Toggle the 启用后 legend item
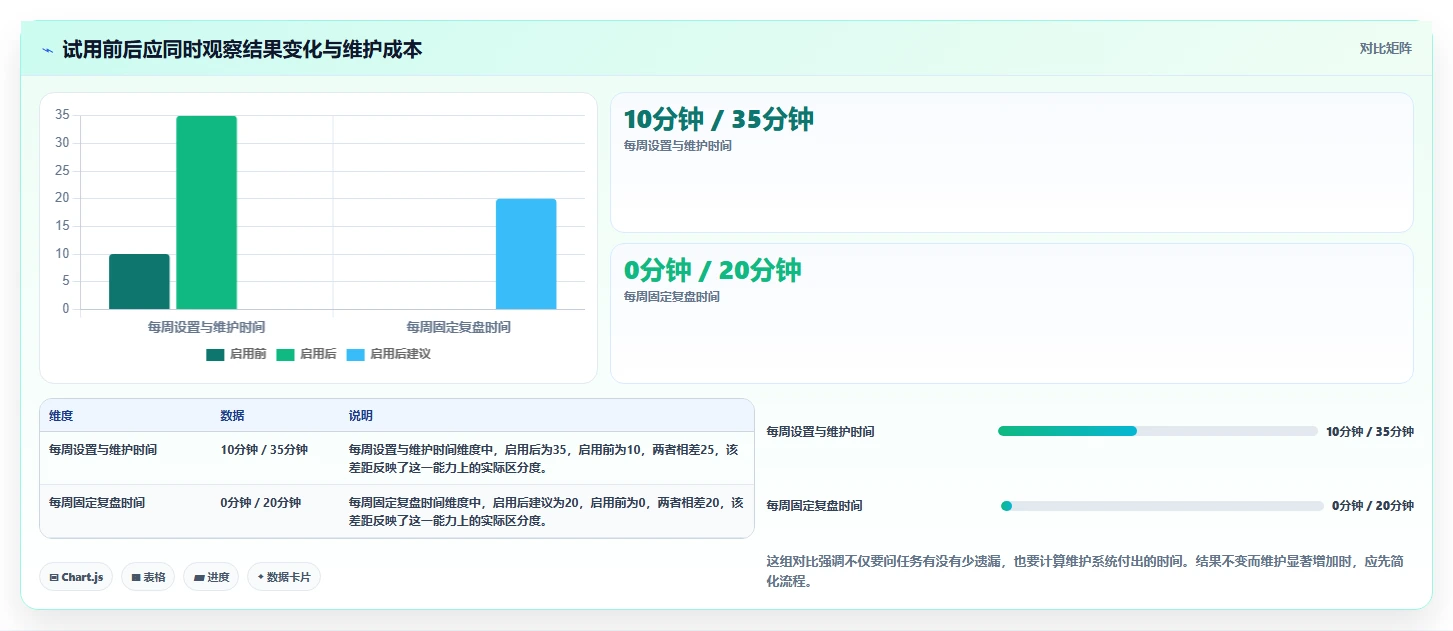 [x=306, y=354]
